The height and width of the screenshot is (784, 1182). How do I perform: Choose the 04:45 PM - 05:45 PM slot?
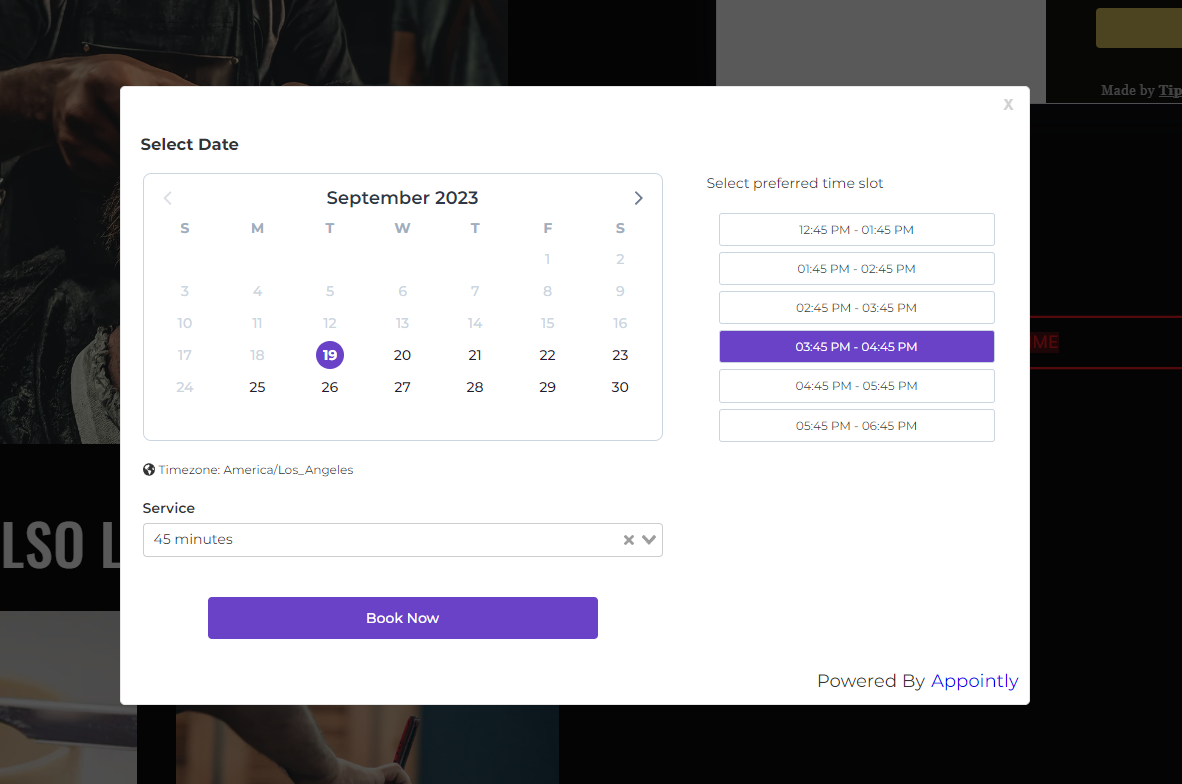856,385
